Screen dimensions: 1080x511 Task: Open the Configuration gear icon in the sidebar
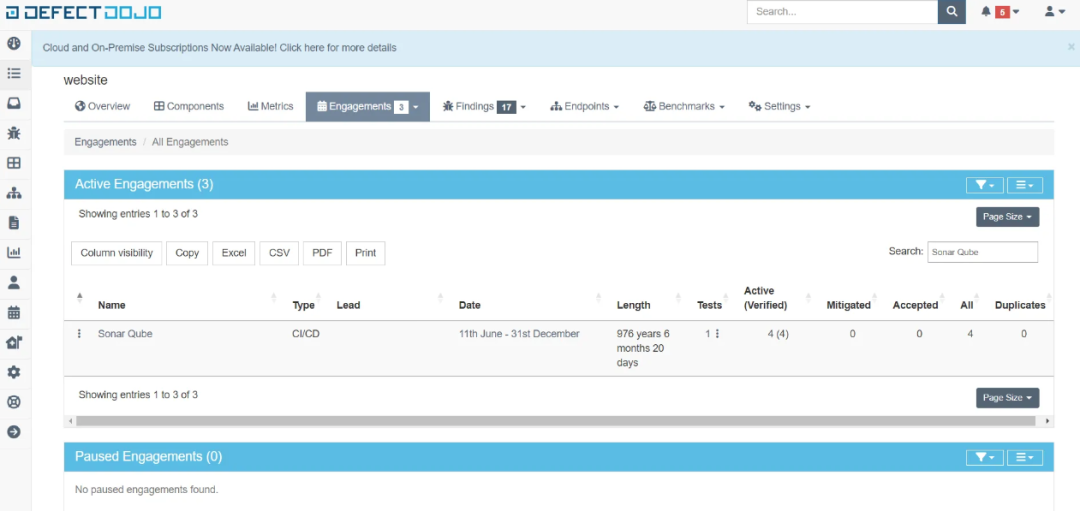point(14,373)
